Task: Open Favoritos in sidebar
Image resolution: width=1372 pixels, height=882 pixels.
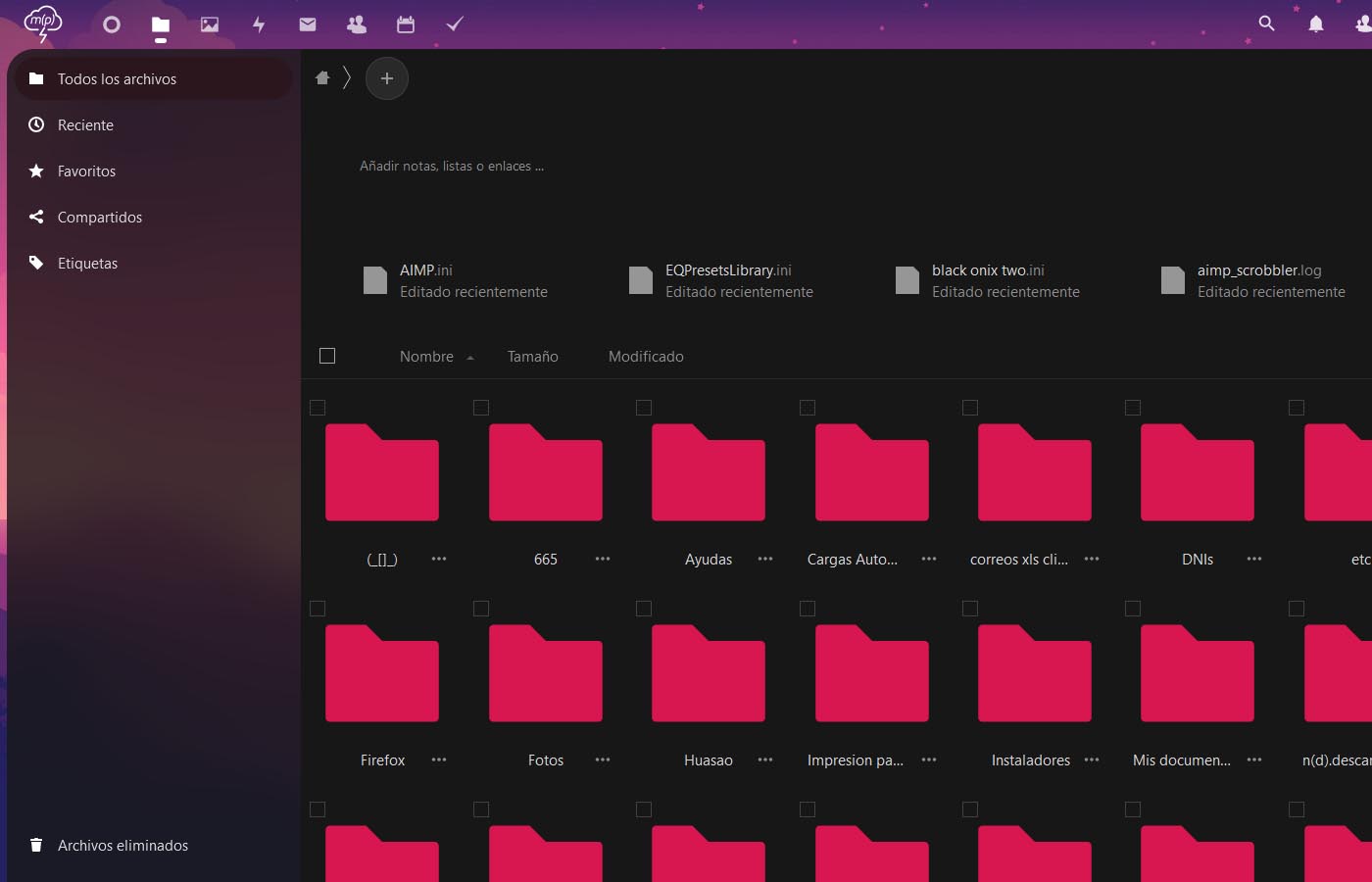Action: point(154,171)
